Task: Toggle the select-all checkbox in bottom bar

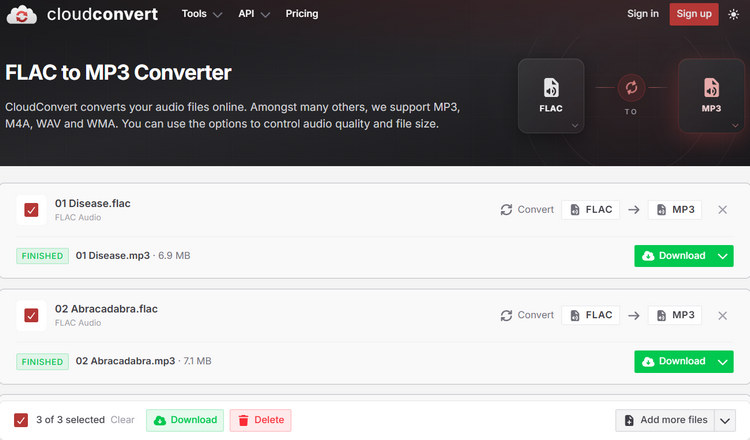Action: 21,420
